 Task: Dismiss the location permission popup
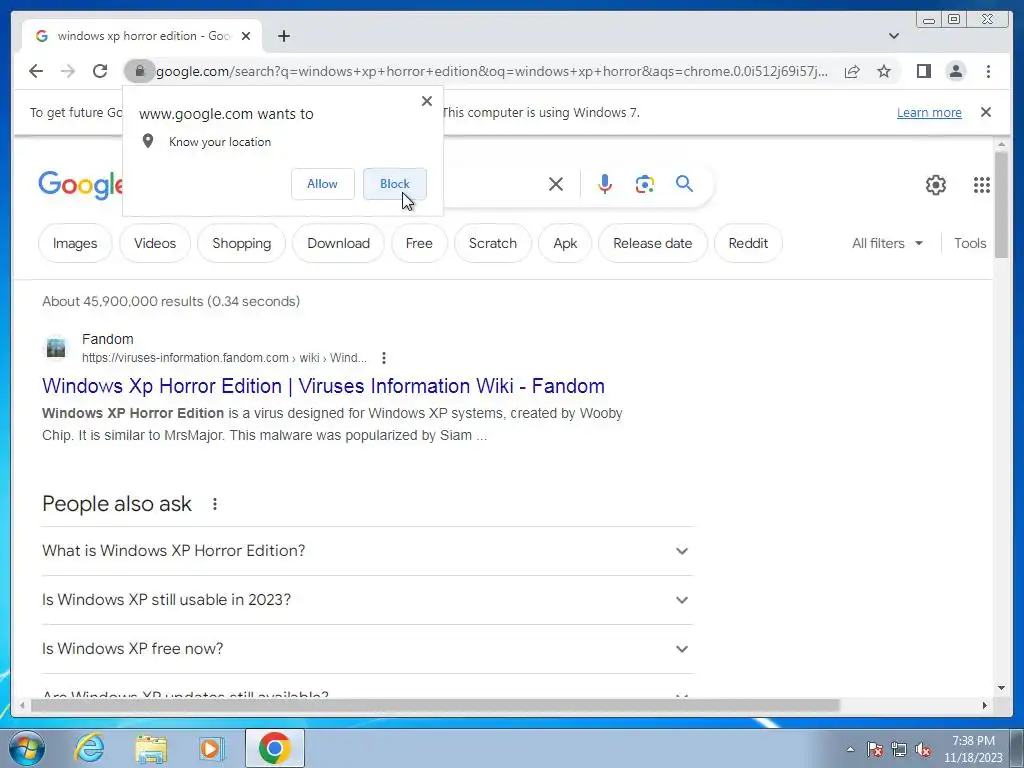(x=426, y=101)
